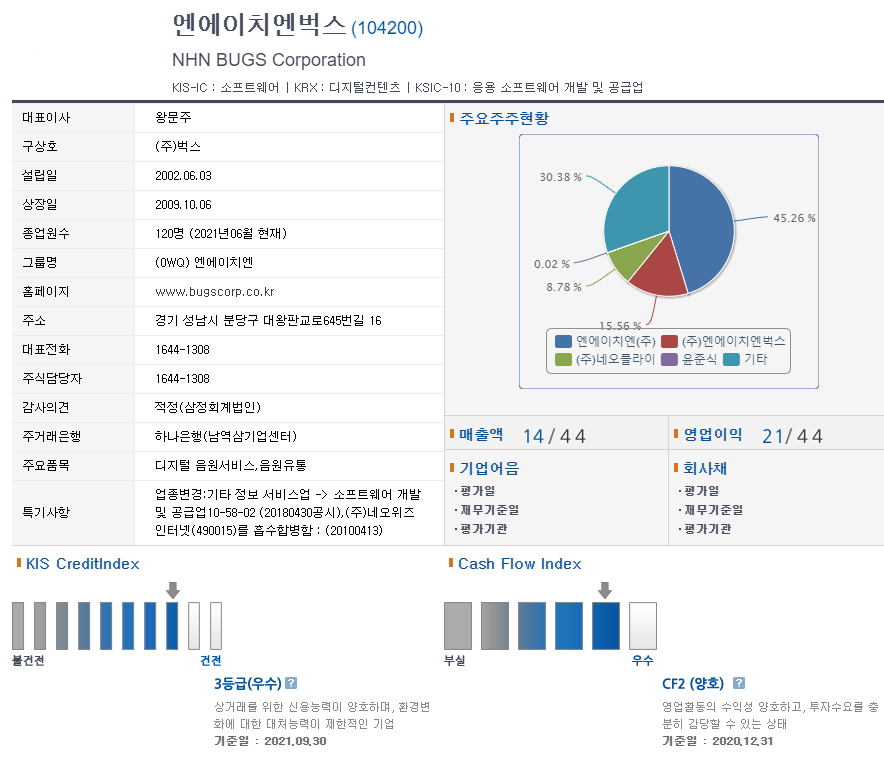The image size is (884, 759).
Task: Click the former name (주)벅스
Action: pyautogui.click(x=178, y=147)
